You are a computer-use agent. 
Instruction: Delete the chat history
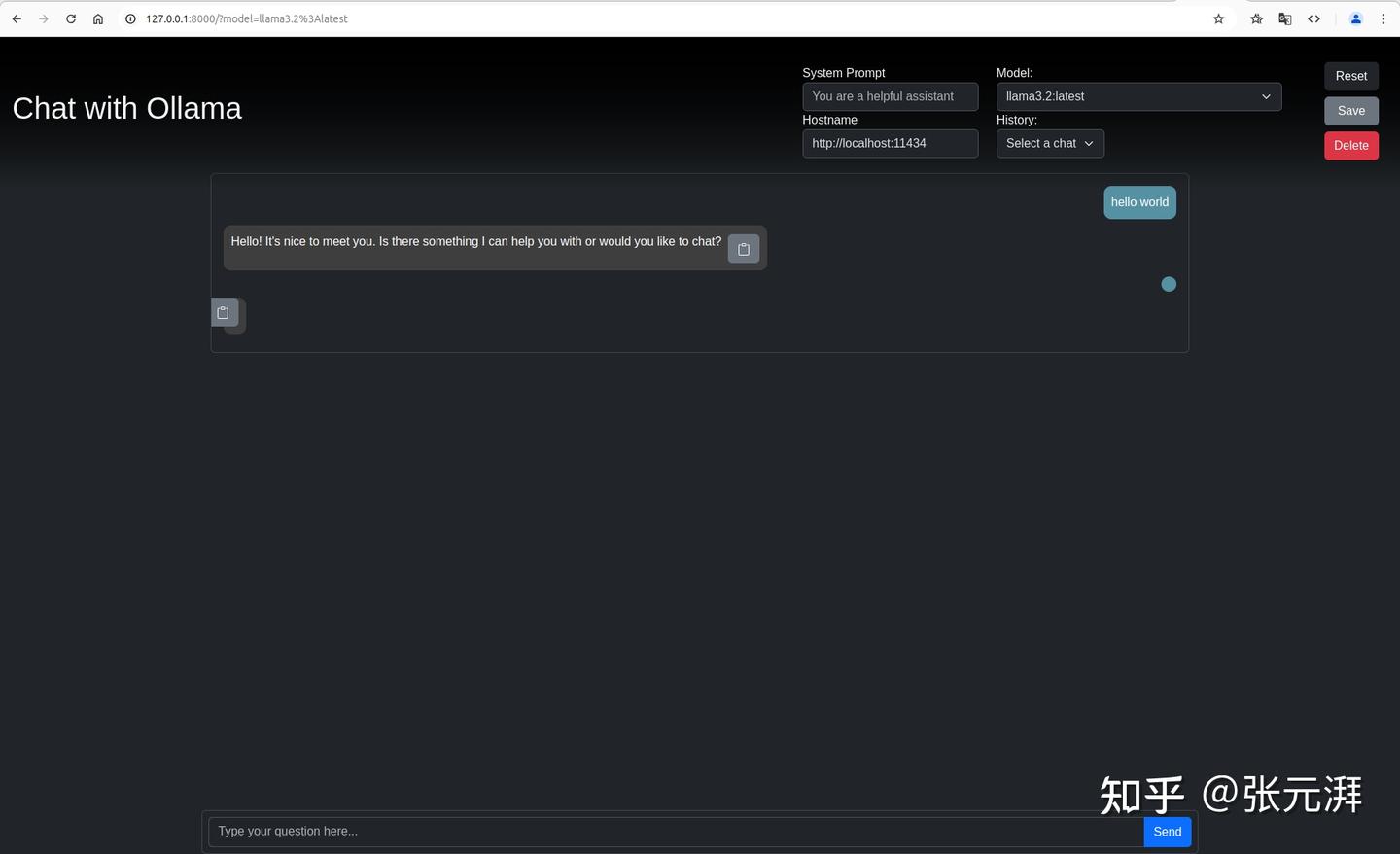coord(1350,145)
